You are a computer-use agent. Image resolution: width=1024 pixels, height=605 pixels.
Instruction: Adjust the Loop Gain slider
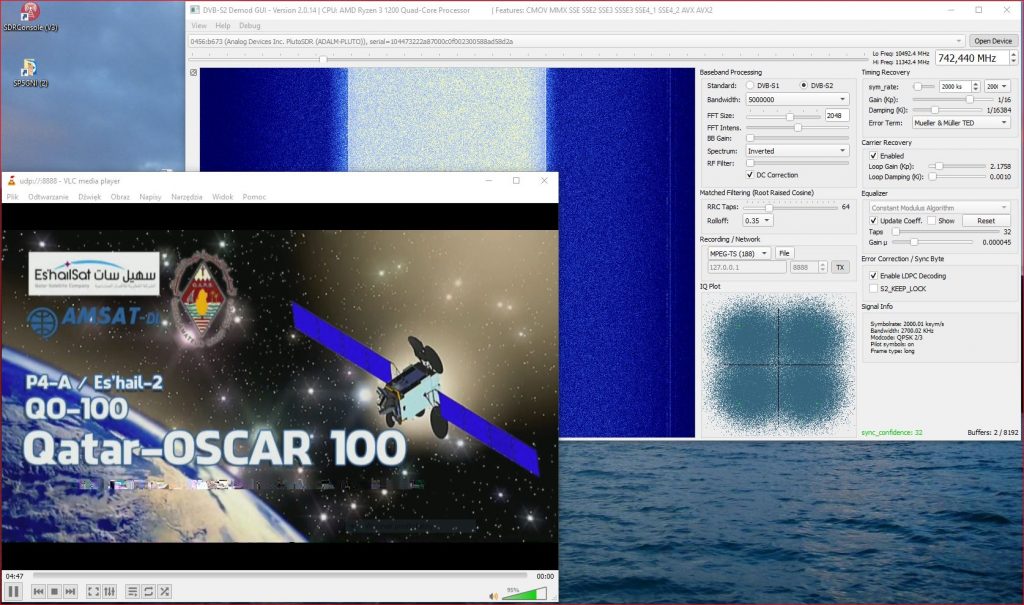click(938, 167)
